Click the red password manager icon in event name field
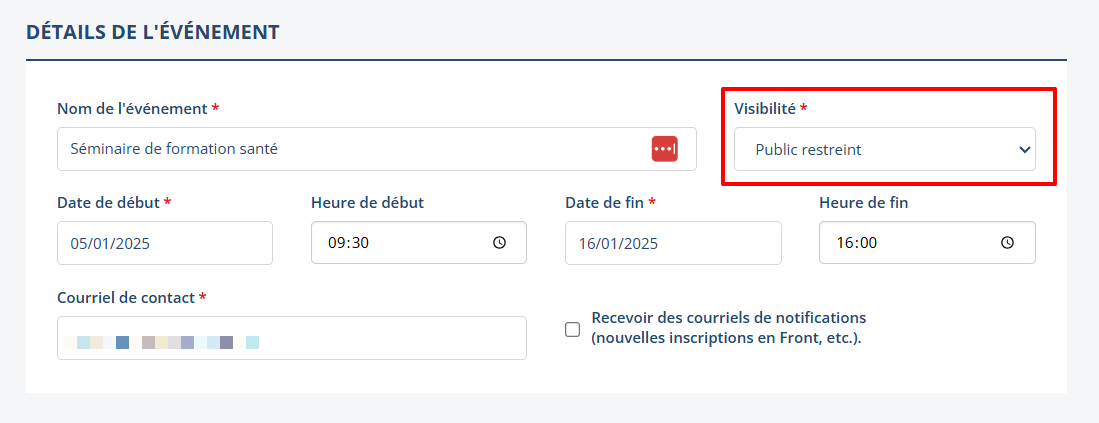The width and height of the screenshot is (1099, 423). (665, 149)
